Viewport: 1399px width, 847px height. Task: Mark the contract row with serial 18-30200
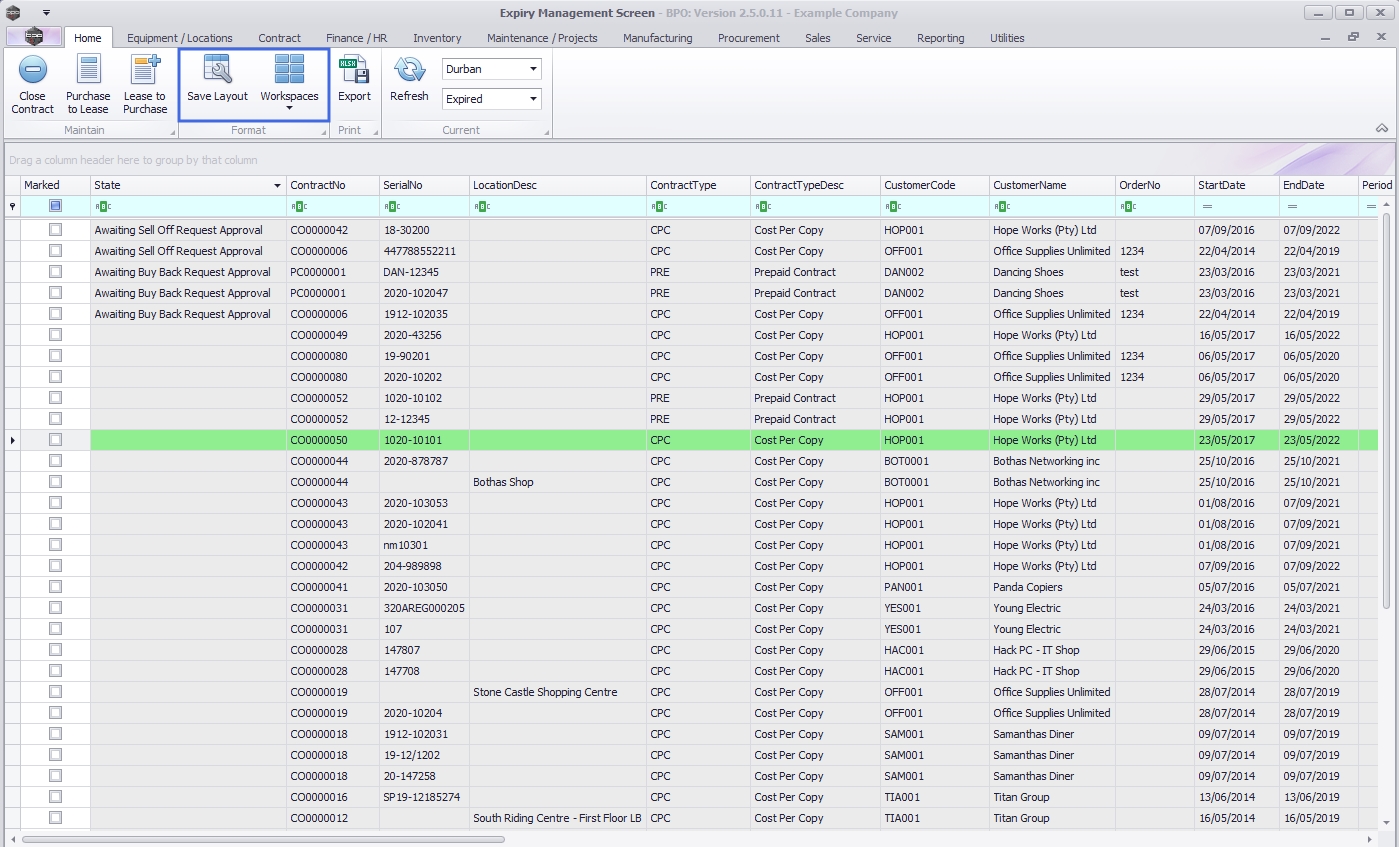click(55, 230)
